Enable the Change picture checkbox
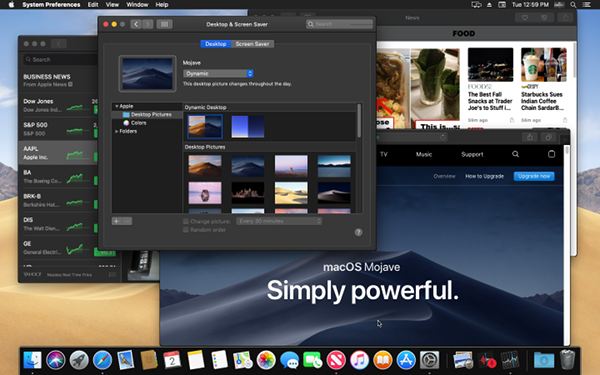Viewport: 600px width, 375px height. 186,221
